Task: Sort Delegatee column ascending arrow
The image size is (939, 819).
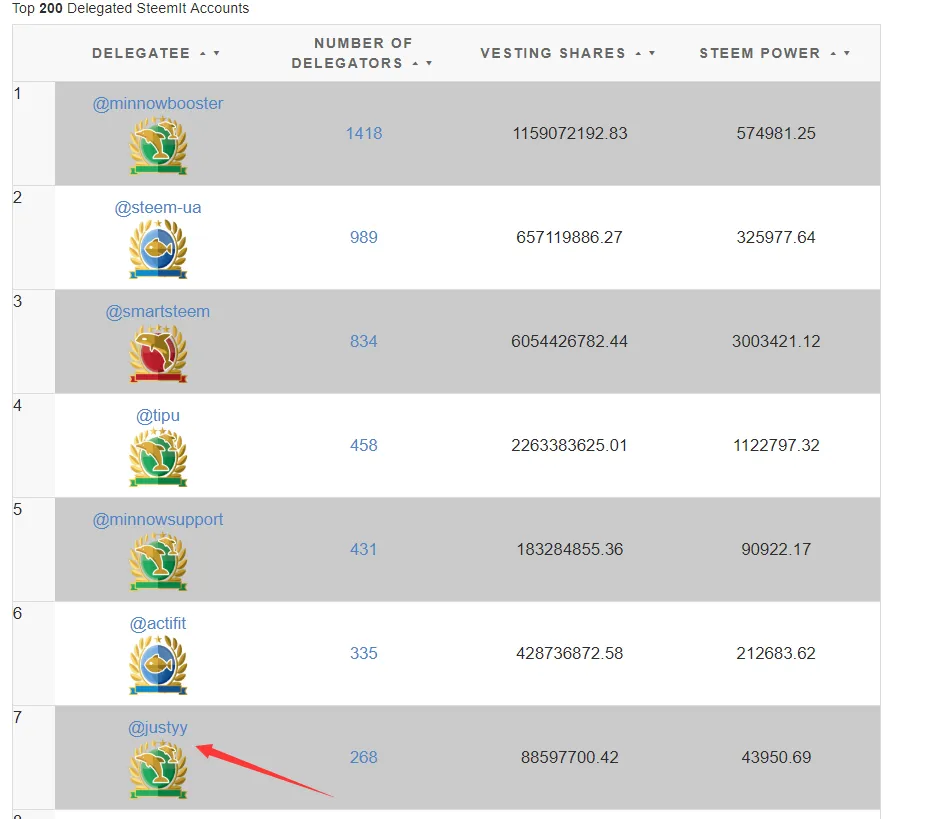Action: tap(203, 53)
